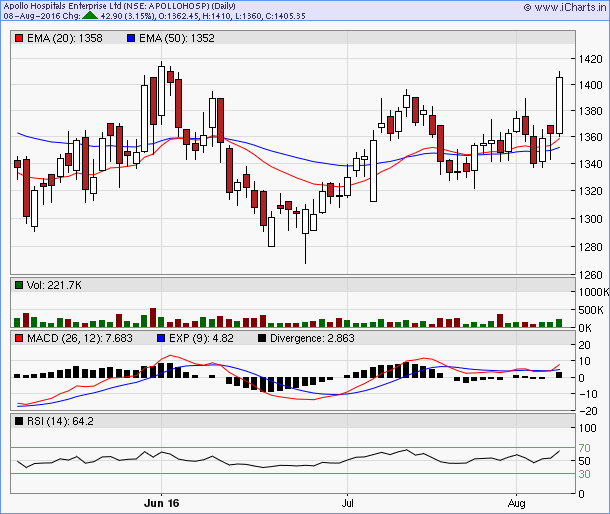610x514 pixels.
Task: Click the red 30 RSI oversold label
Action: (584, 474)
